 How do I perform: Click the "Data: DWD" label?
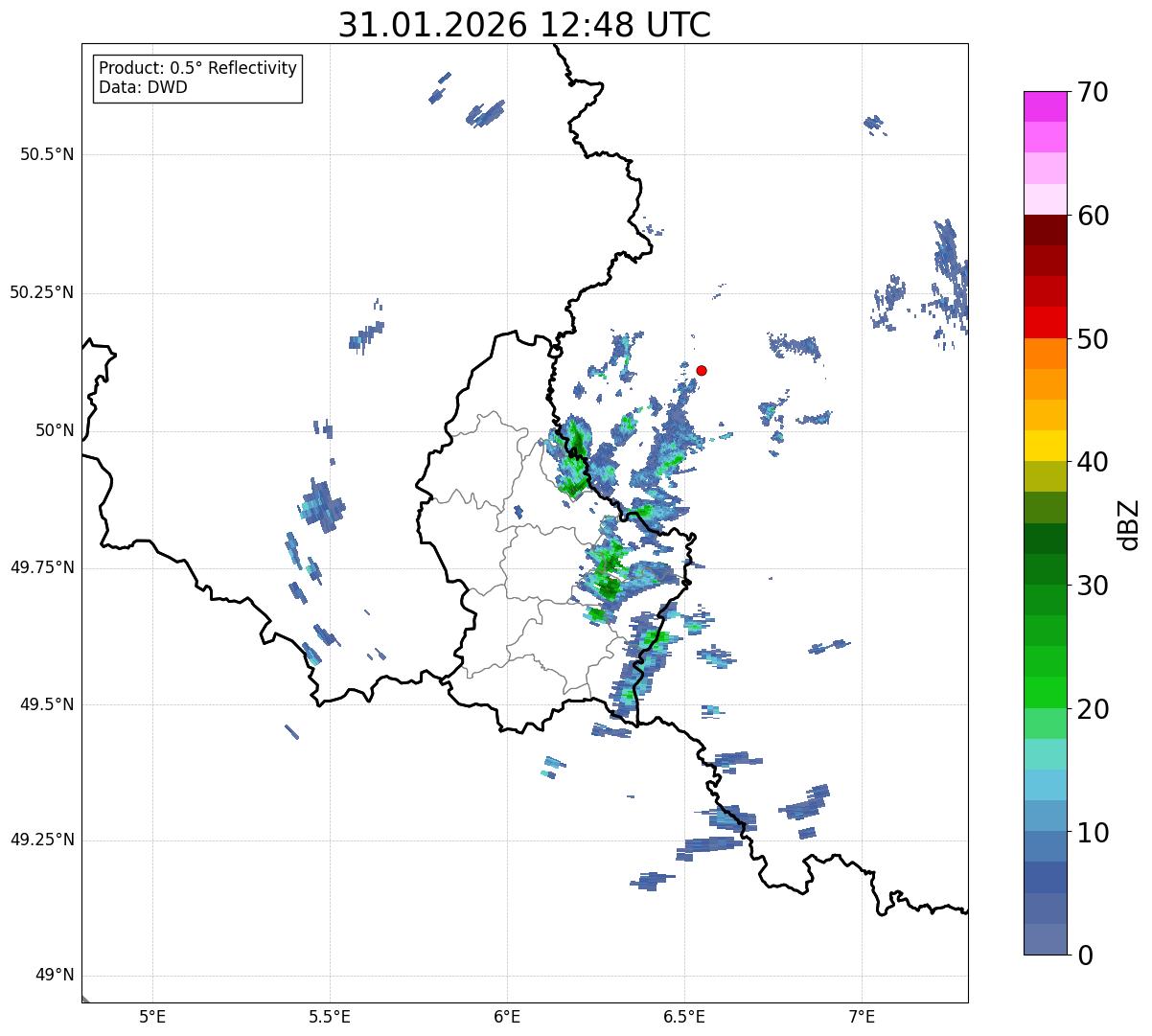coord(143,87)
